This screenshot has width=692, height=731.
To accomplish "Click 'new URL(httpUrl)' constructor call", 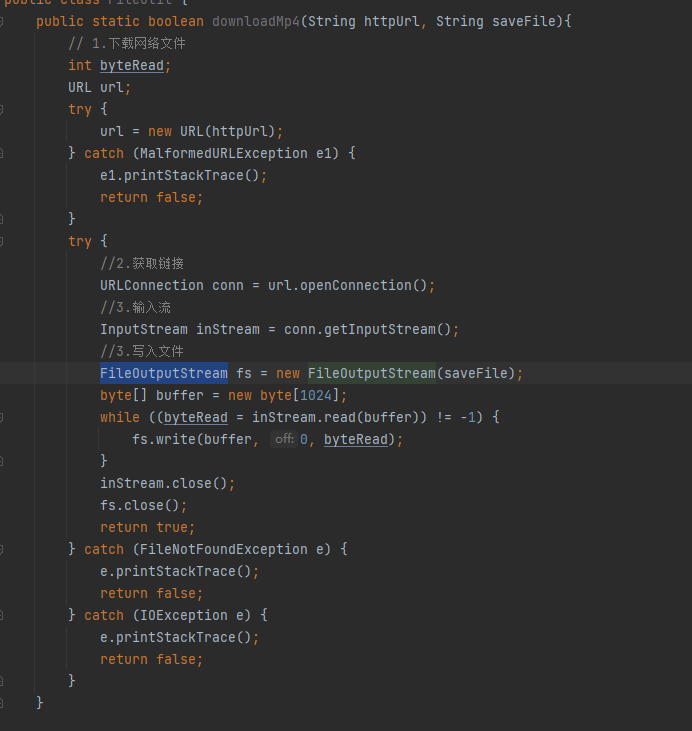I will [211, 131].
